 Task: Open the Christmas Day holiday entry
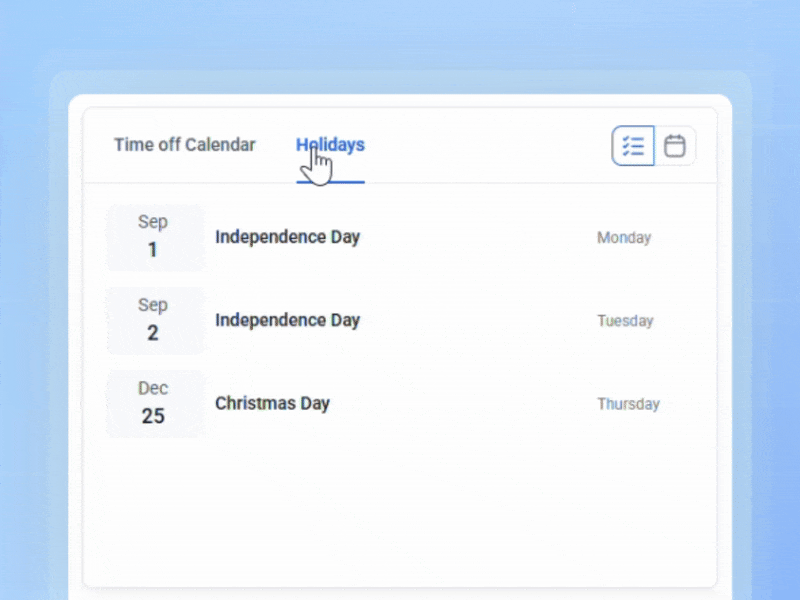coord(272,404)
